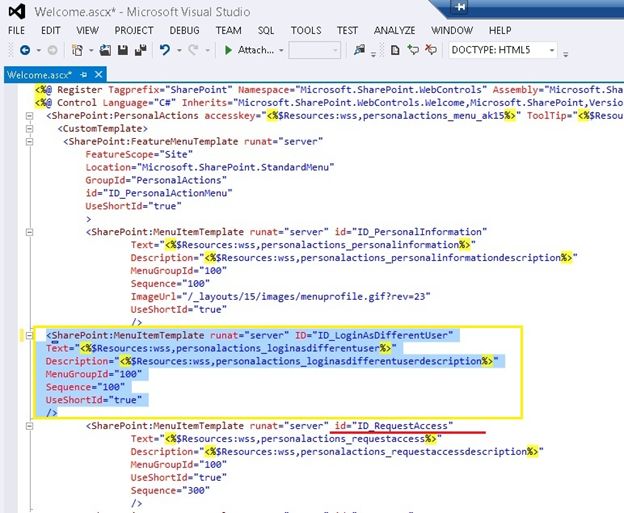
Task: Open the TOOLS menu
Action: [x=306, y=31]
